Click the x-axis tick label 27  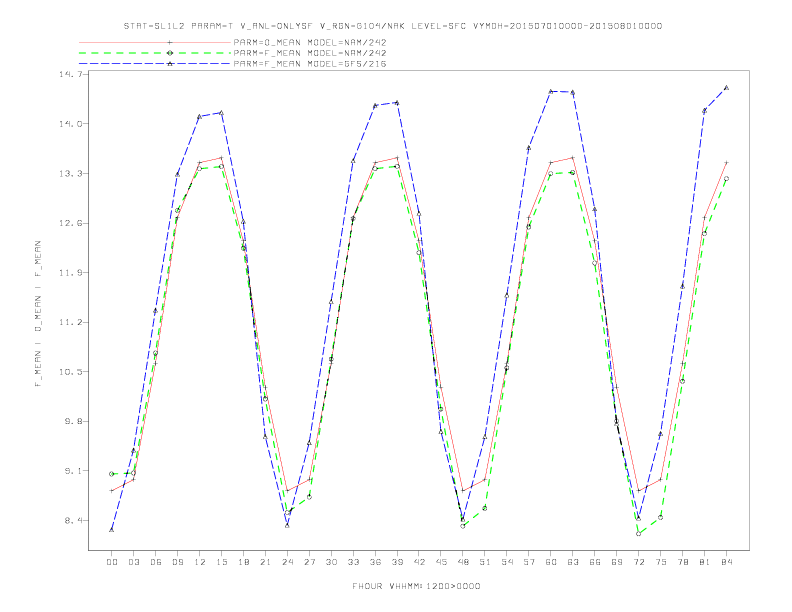(x=309, y=562)
